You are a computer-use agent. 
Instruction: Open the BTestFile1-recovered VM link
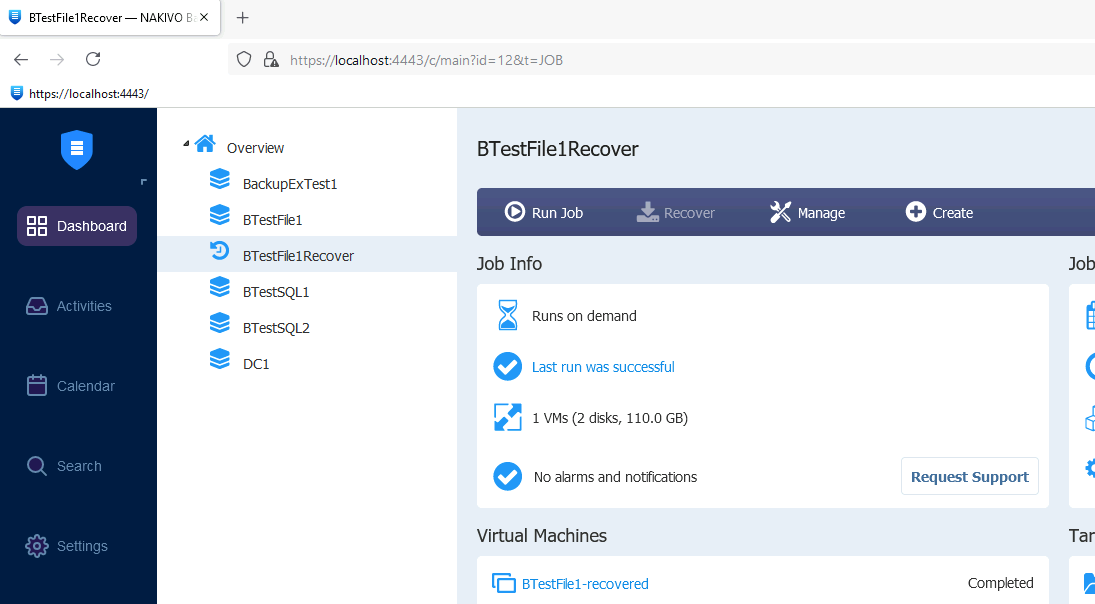click(585, 584)
